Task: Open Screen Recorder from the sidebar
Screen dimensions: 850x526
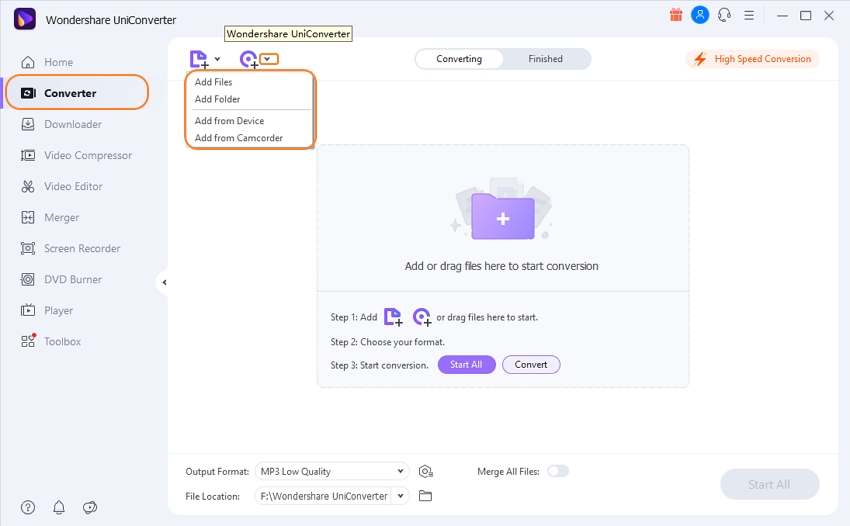Action: coord(70,248)
